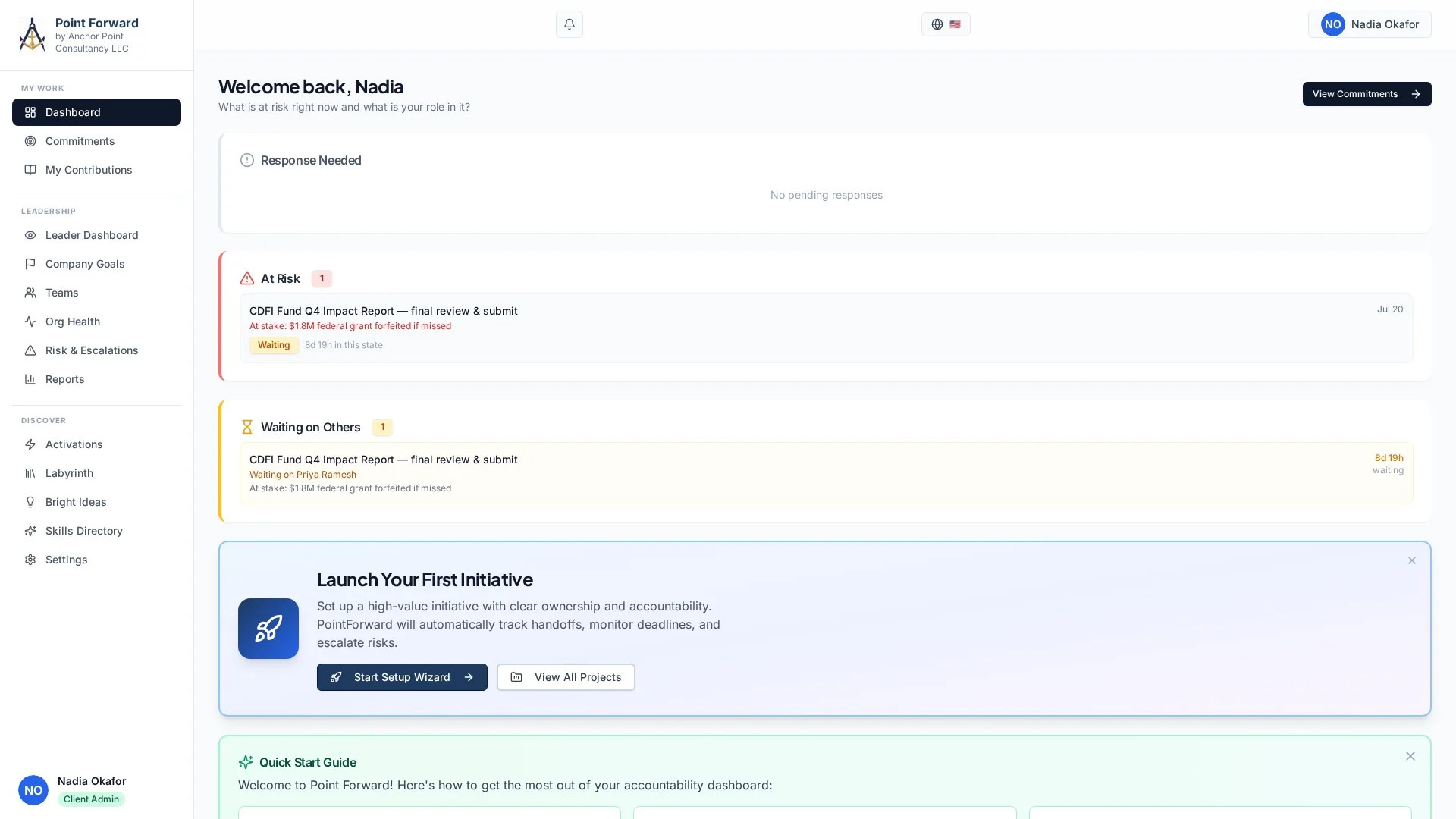Click the Activations lightning icon
Image resolution: width=1456 pixels, height=819 pixels.
coord(30,444)
